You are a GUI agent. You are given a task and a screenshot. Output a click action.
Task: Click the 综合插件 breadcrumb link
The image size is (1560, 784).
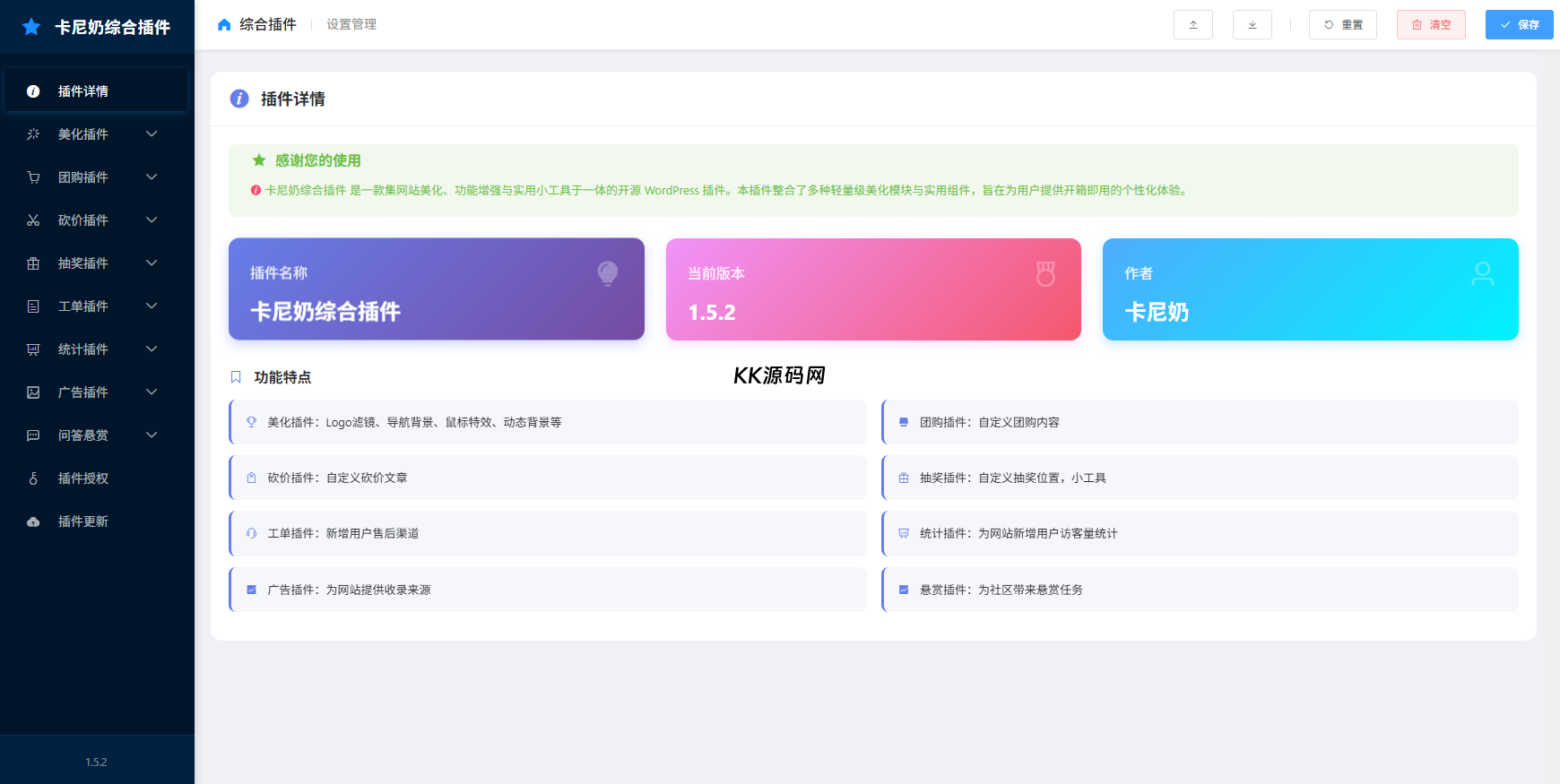click(x=268, y=25)
